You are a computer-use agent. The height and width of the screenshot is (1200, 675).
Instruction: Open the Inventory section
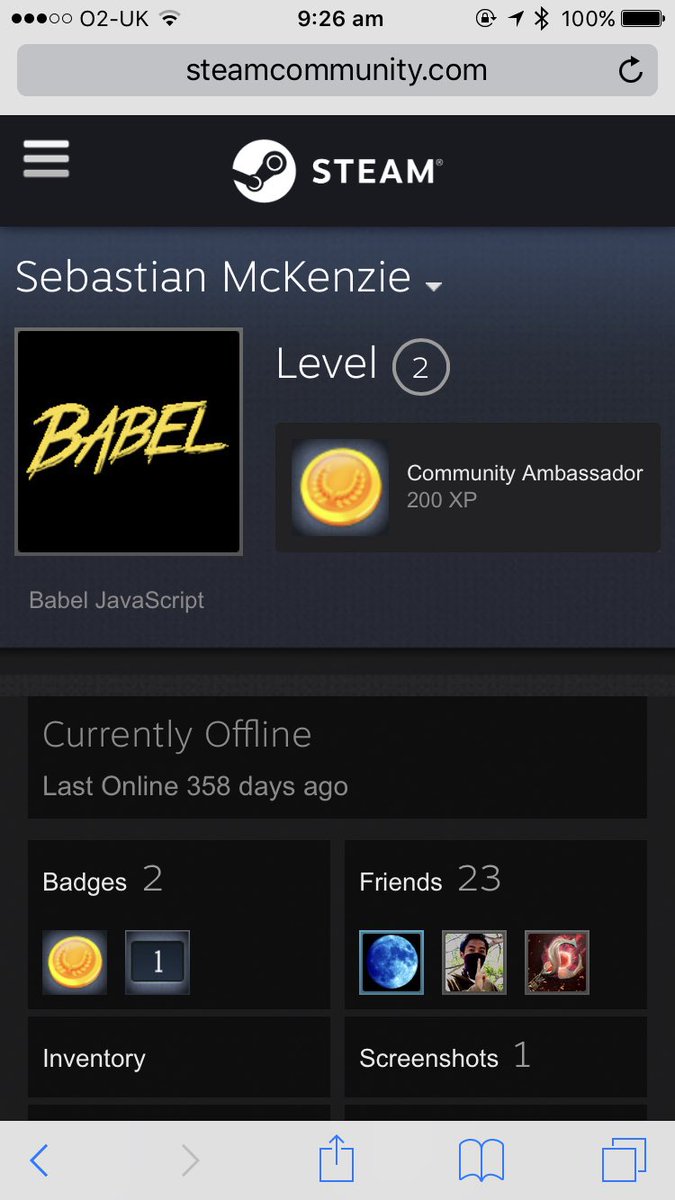coord(179,1058)
